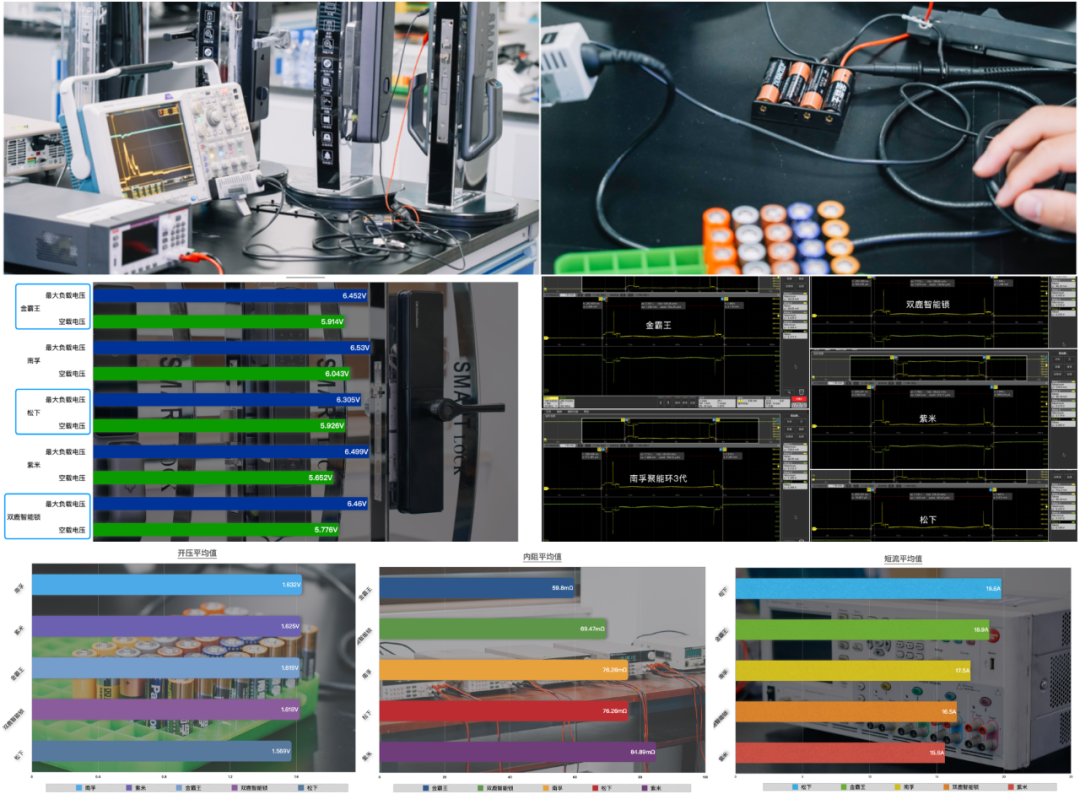1080x810 pixels.
Task: Click the 16.5A orange bar
Action: tap(847, 712)
